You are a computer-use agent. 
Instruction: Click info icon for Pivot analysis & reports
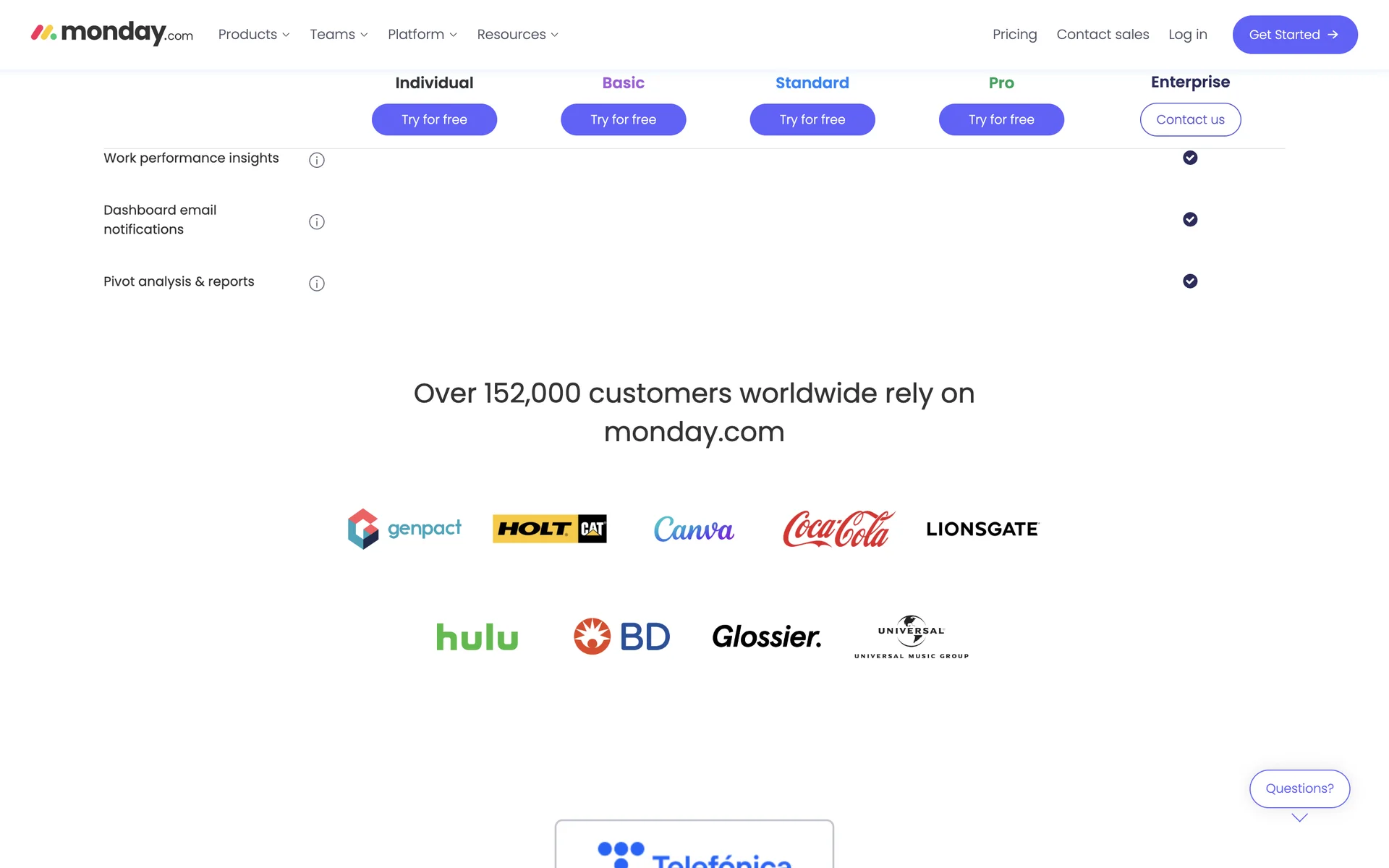coord(317,284)
